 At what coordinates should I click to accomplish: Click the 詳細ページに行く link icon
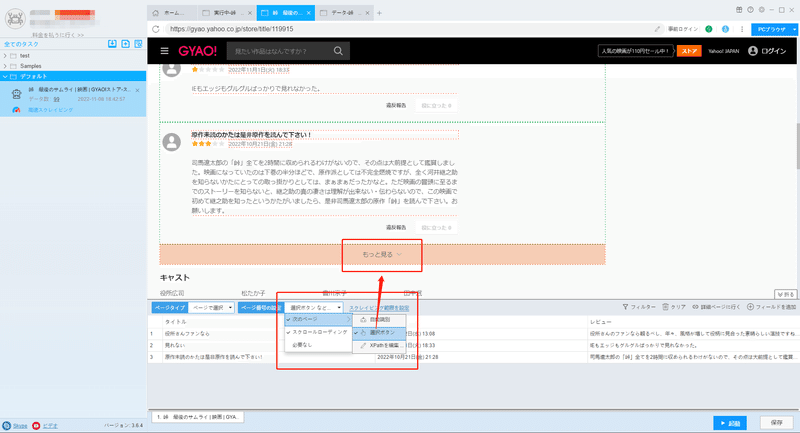[695, 307]
